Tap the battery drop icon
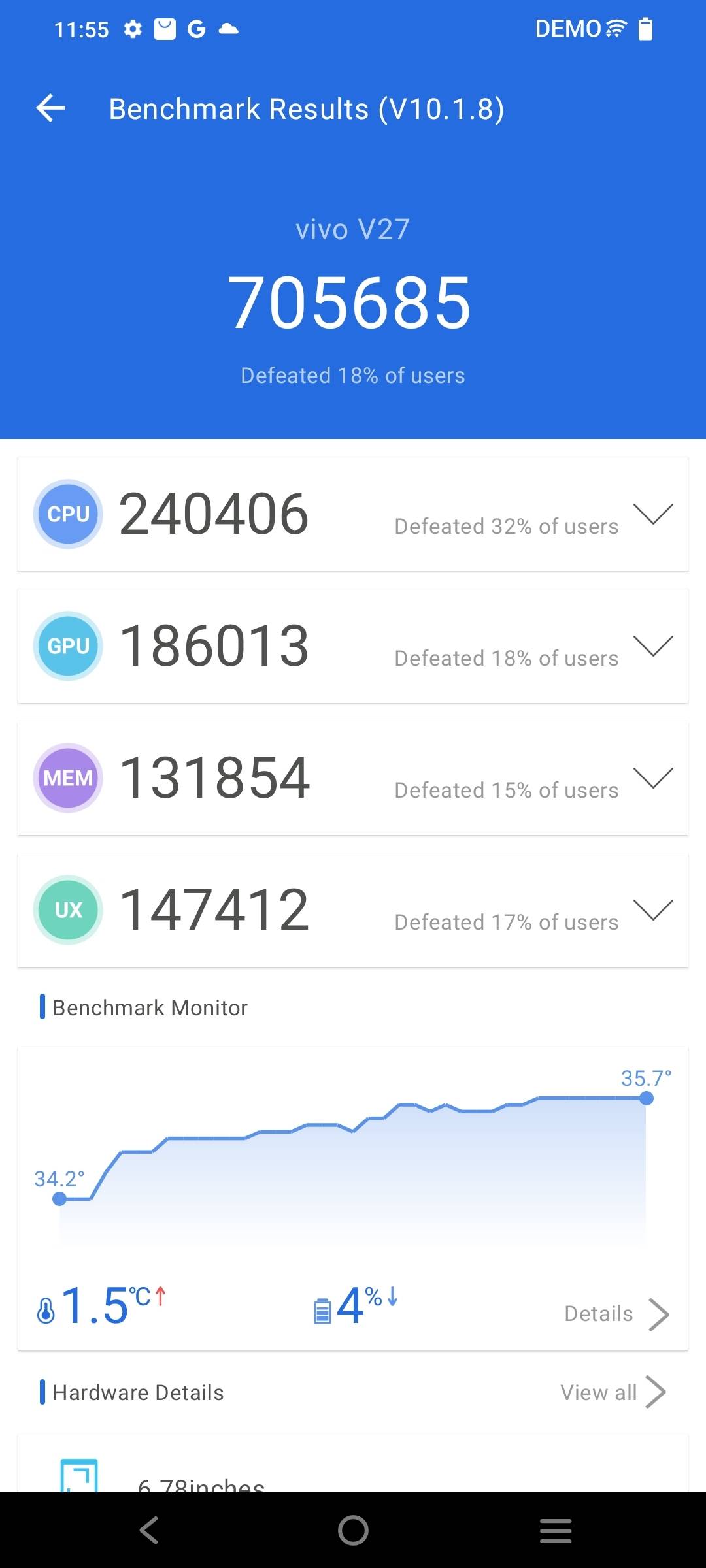The width and height of the screenshot is (706, 1568). tap(322, 1311)
